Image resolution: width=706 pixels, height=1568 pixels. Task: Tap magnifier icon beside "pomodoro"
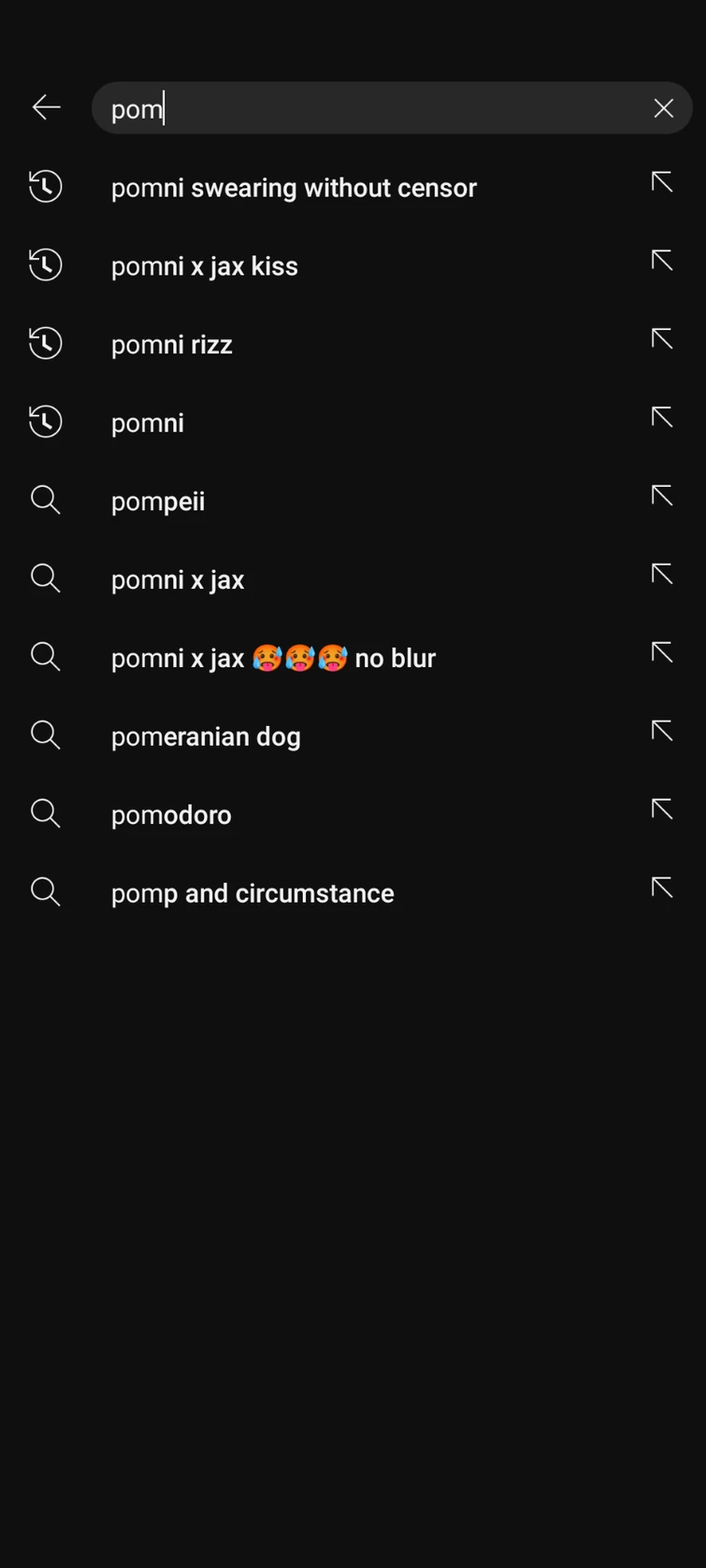(46, 814)
